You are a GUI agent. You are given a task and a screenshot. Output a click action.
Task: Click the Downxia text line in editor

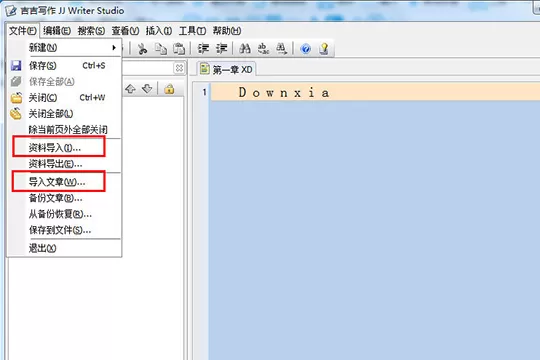coord(375,92)
